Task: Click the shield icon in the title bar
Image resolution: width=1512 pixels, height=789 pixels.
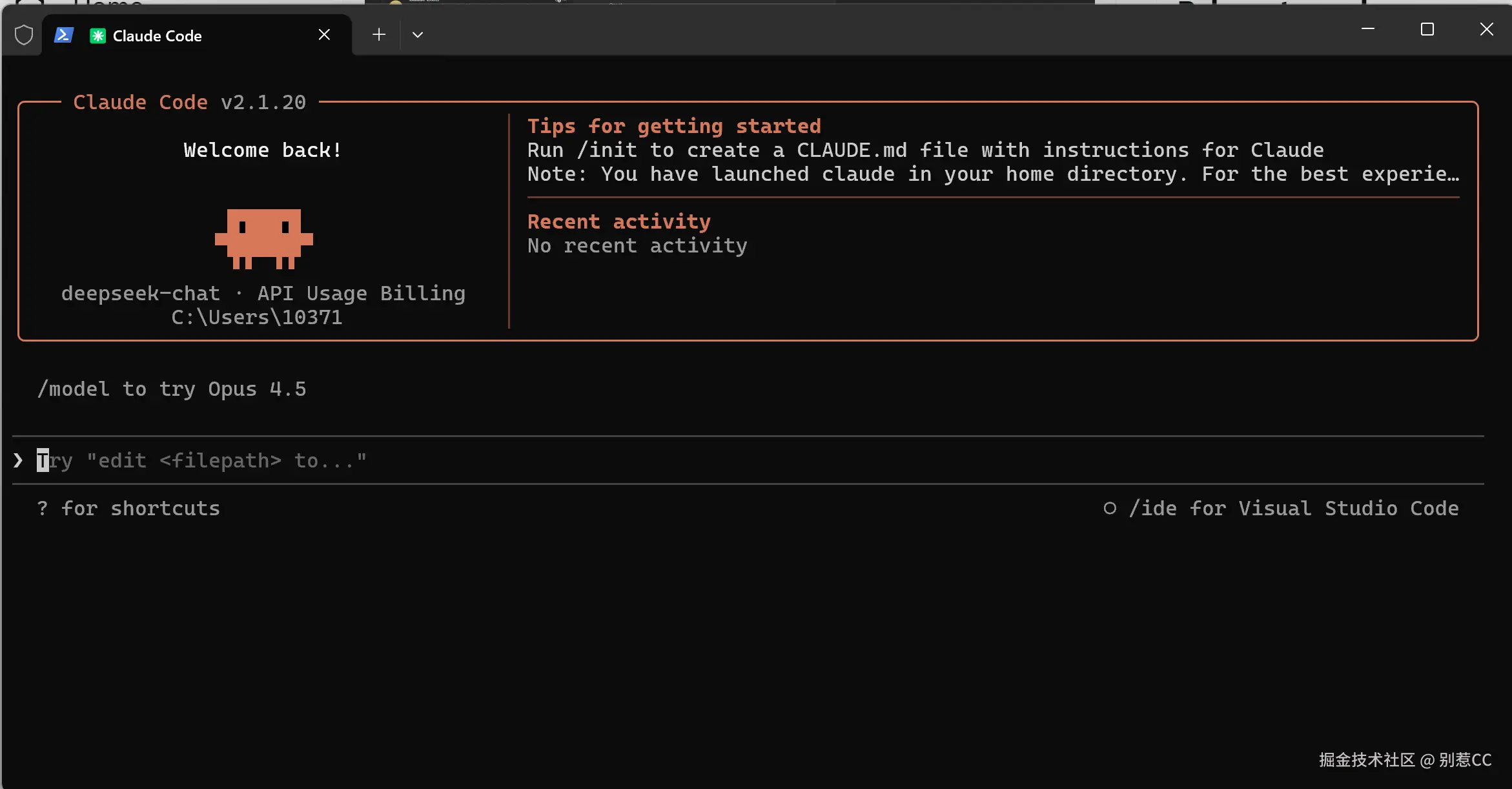Action: 24,35
